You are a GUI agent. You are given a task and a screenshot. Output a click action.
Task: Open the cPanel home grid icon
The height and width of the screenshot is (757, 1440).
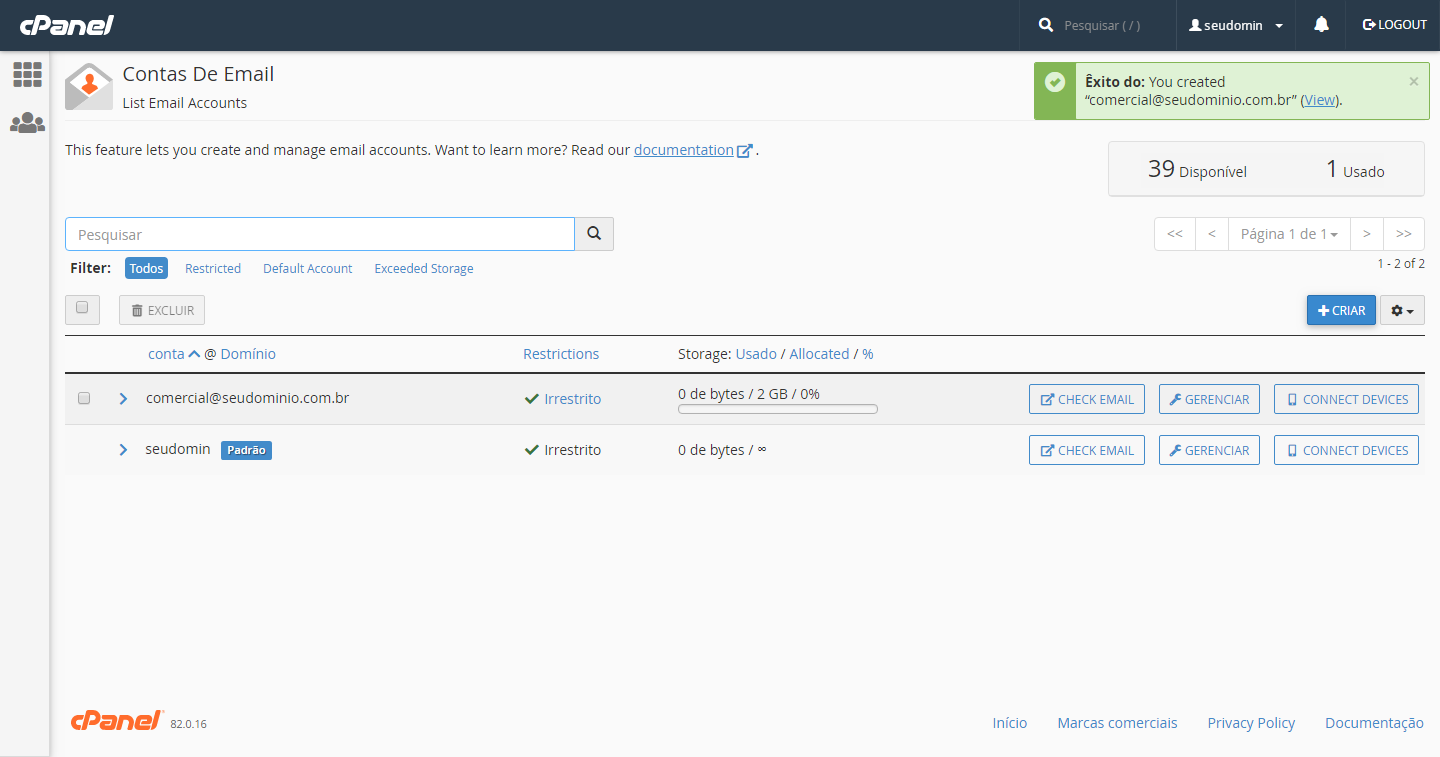pyautogui.click(x=27, y=74)
